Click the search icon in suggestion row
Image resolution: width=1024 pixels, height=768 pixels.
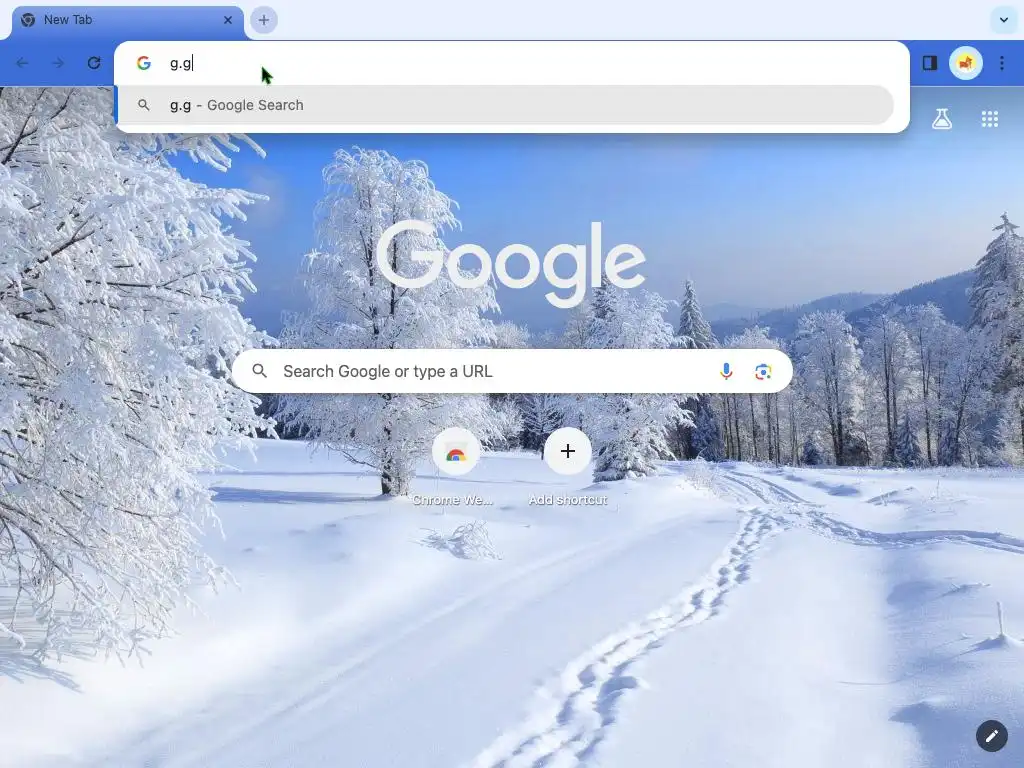[x=144, y=105]
